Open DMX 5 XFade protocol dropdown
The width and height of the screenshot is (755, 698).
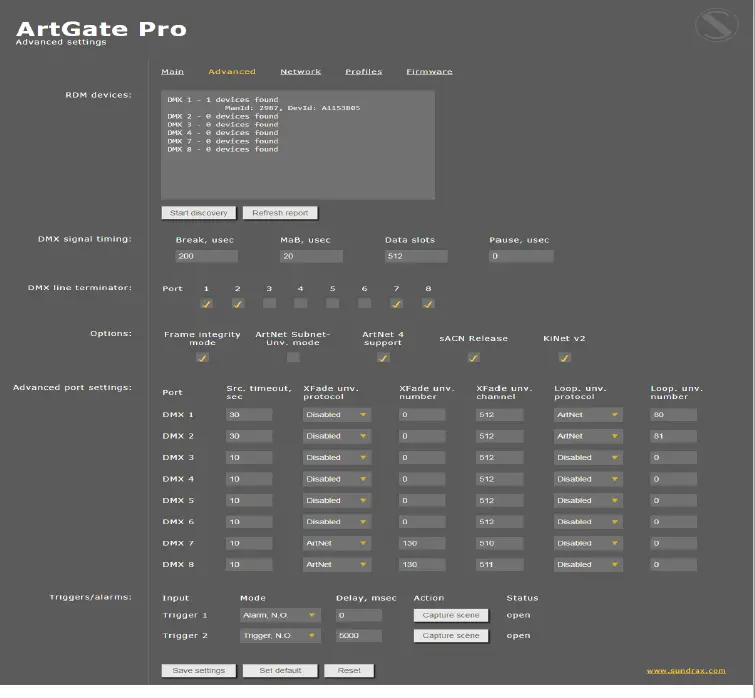point(337,500)
